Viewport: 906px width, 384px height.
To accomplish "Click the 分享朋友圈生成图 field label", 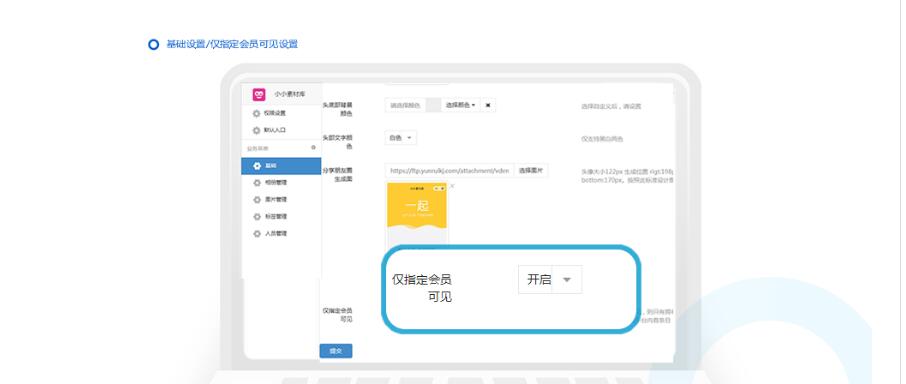I will (x=337, y=174).
